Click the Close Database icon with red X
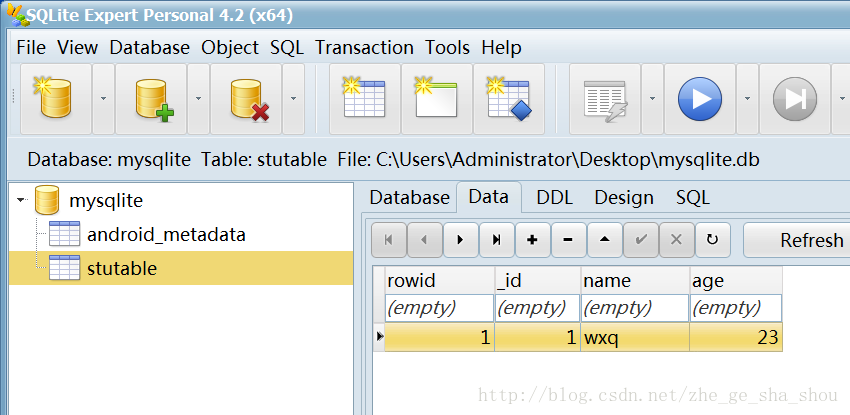This screenshot has width=850, height=415. pos(246,99)
